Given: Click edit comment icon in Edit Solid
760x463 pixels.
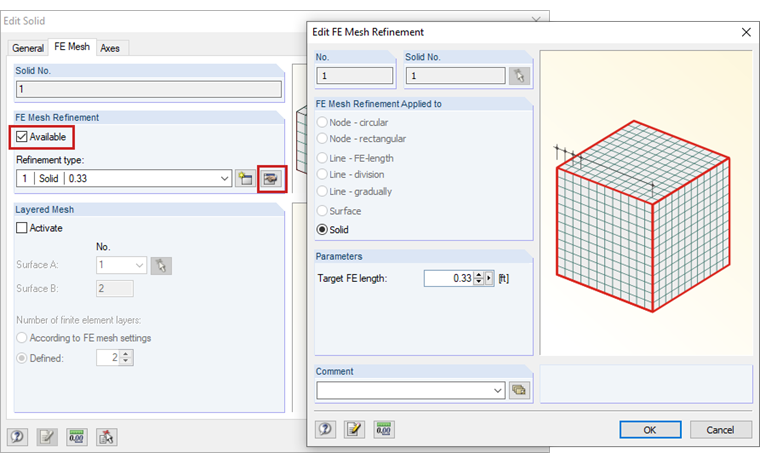Looking at the screenshot, I should pos(47,437).
